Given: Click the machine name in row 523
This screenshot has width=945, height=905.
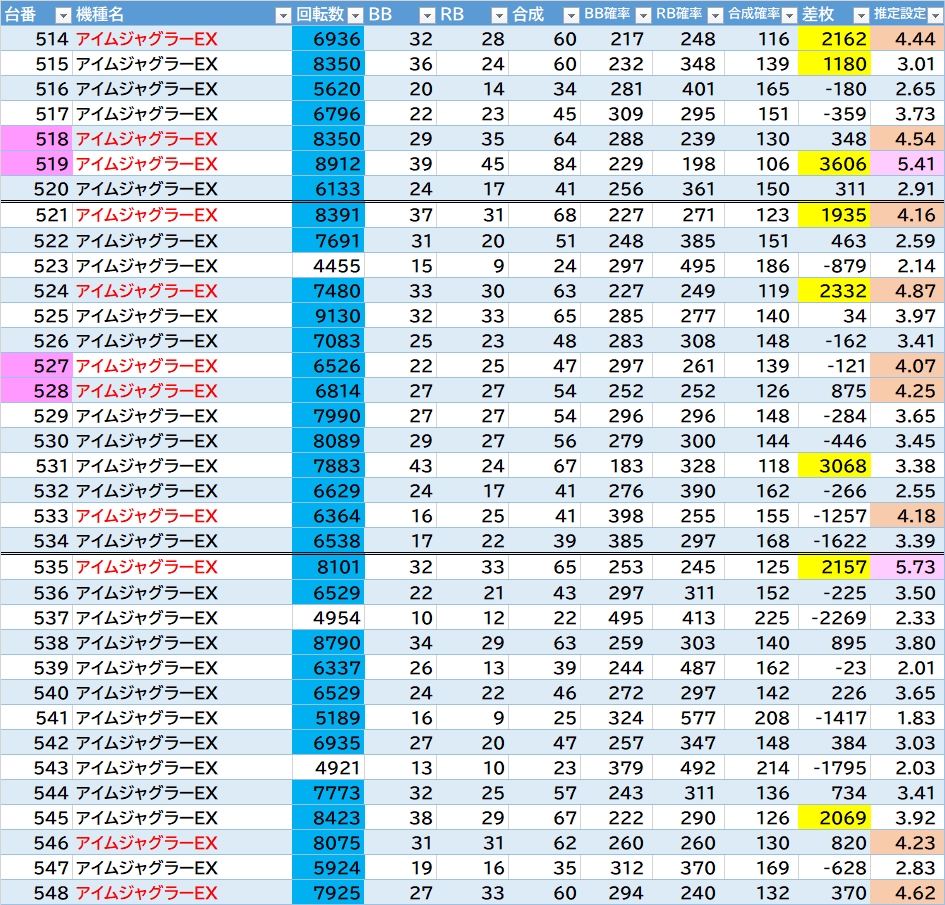Looking at the screenshot, I should (146, 266).
